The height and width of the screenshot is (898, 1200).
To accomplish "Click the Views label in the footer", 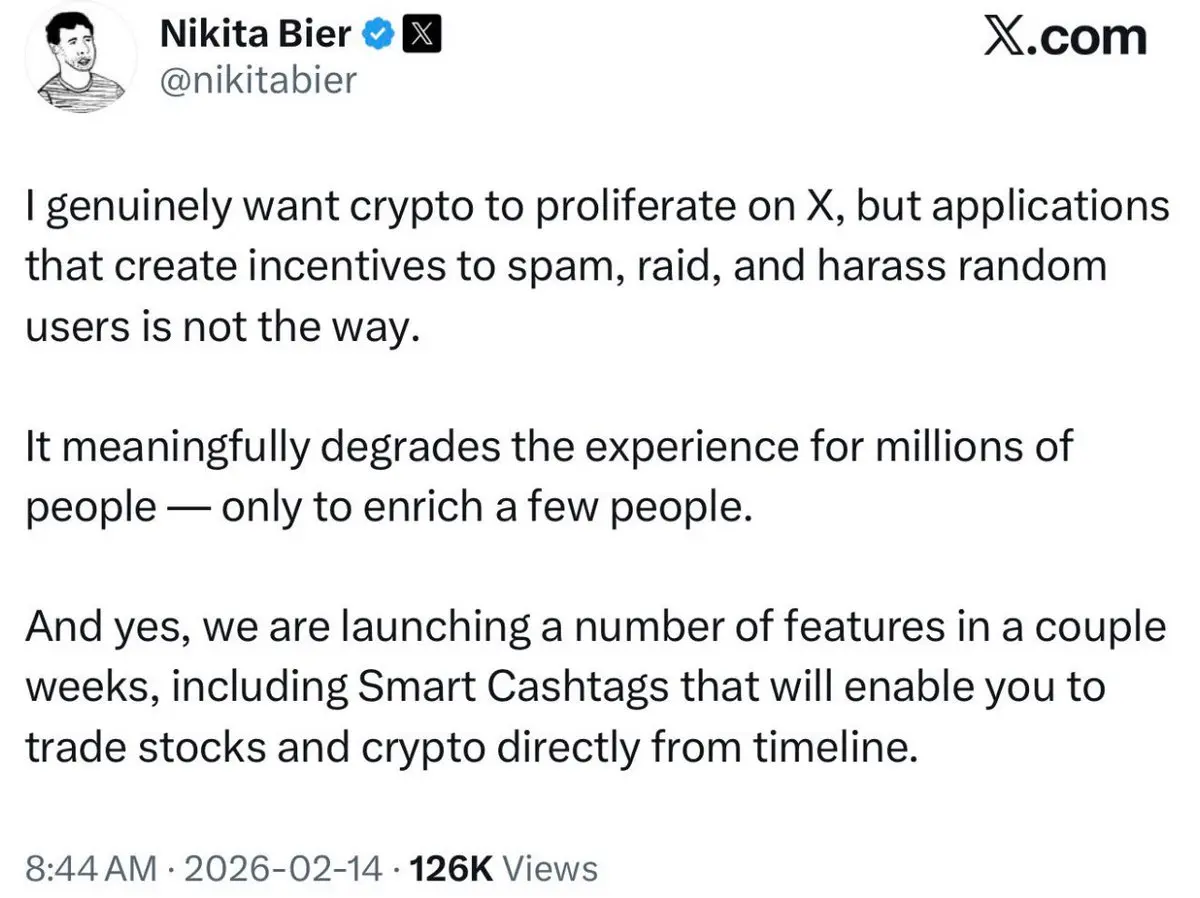I will point(549,868).
